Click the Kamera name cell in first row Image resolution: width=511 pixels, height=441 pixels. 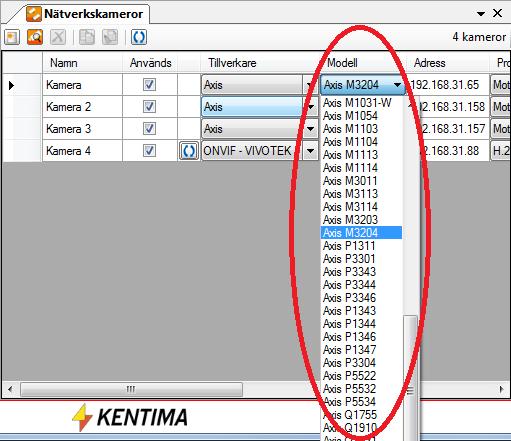(82, 85)
